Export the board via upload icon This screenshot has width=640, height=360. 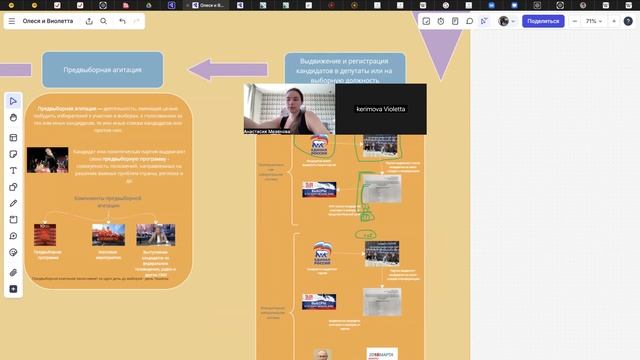click(x=89, y=21)
